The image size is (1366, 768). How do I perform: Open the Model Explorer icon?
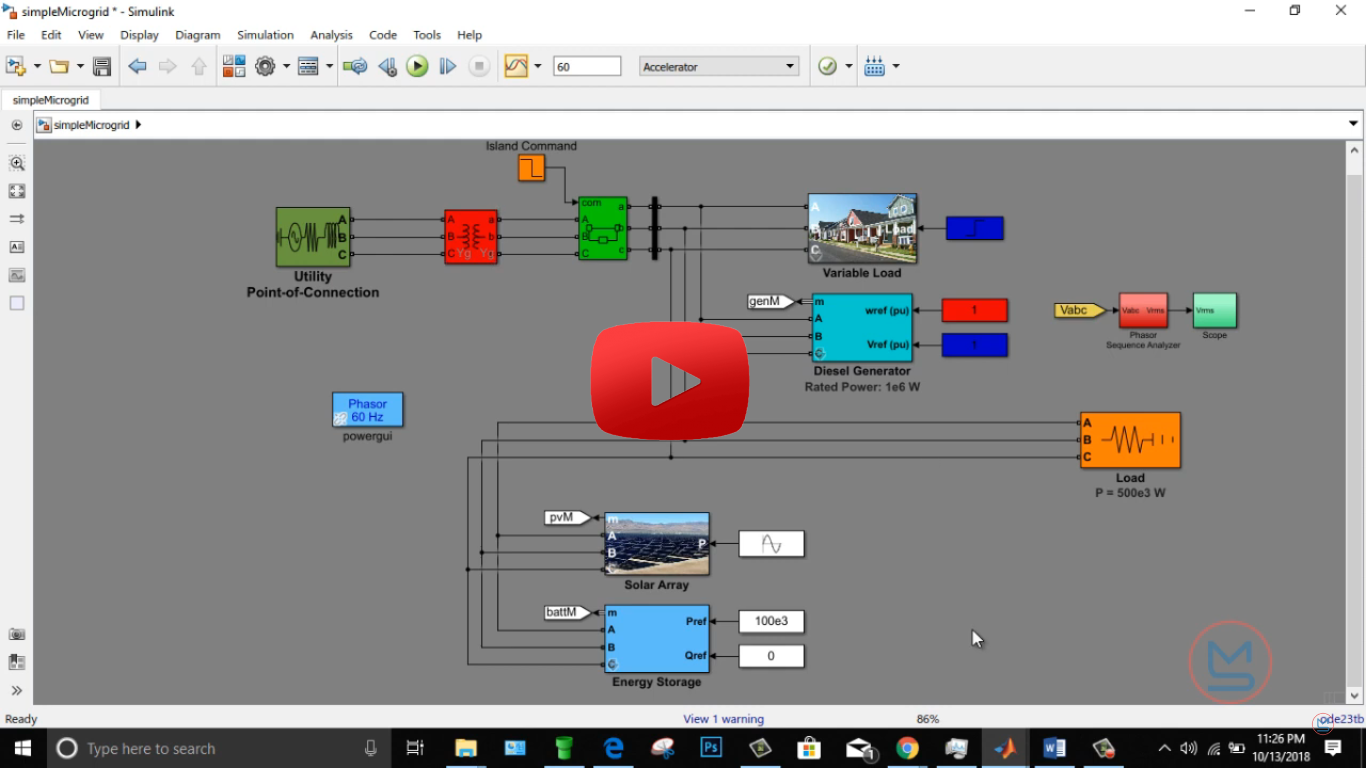308,66
